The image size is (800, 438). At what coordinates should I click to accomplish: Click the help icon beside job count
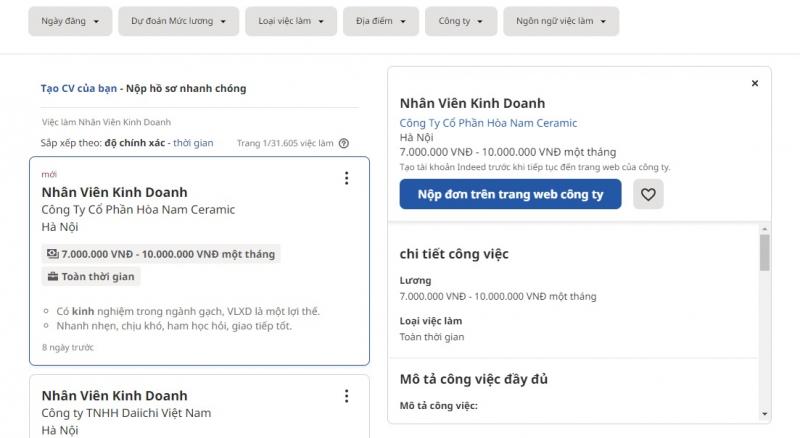click(344, 143)
